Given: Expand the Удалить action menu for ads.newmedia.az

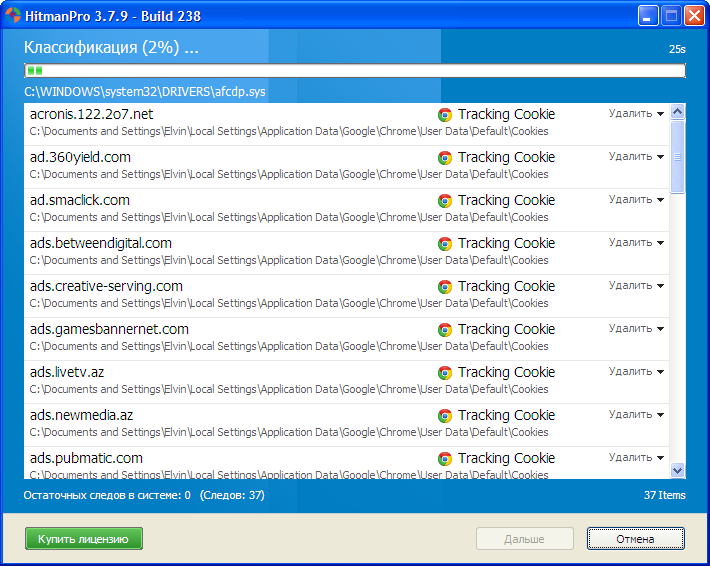Looking at the screenshot, I should (636, 414).
